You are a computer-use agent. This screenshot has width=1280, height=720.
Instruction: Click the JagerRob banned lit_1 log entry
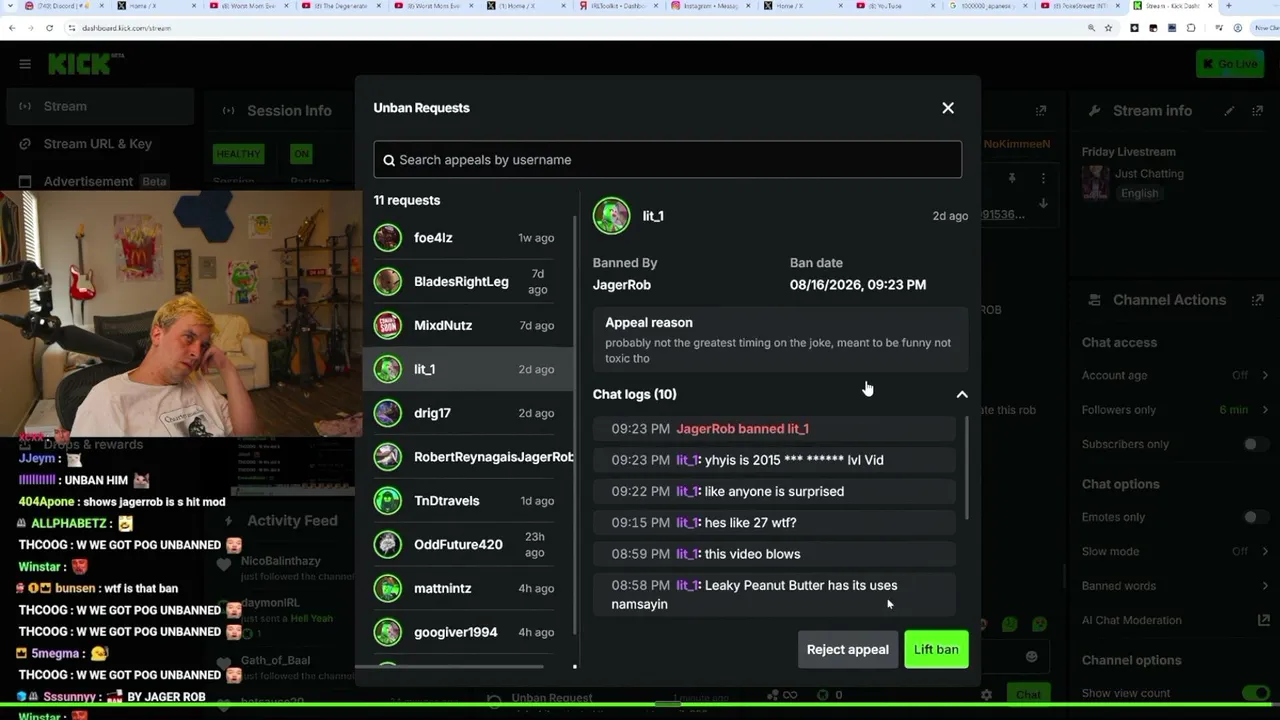(x=774, y=429)
